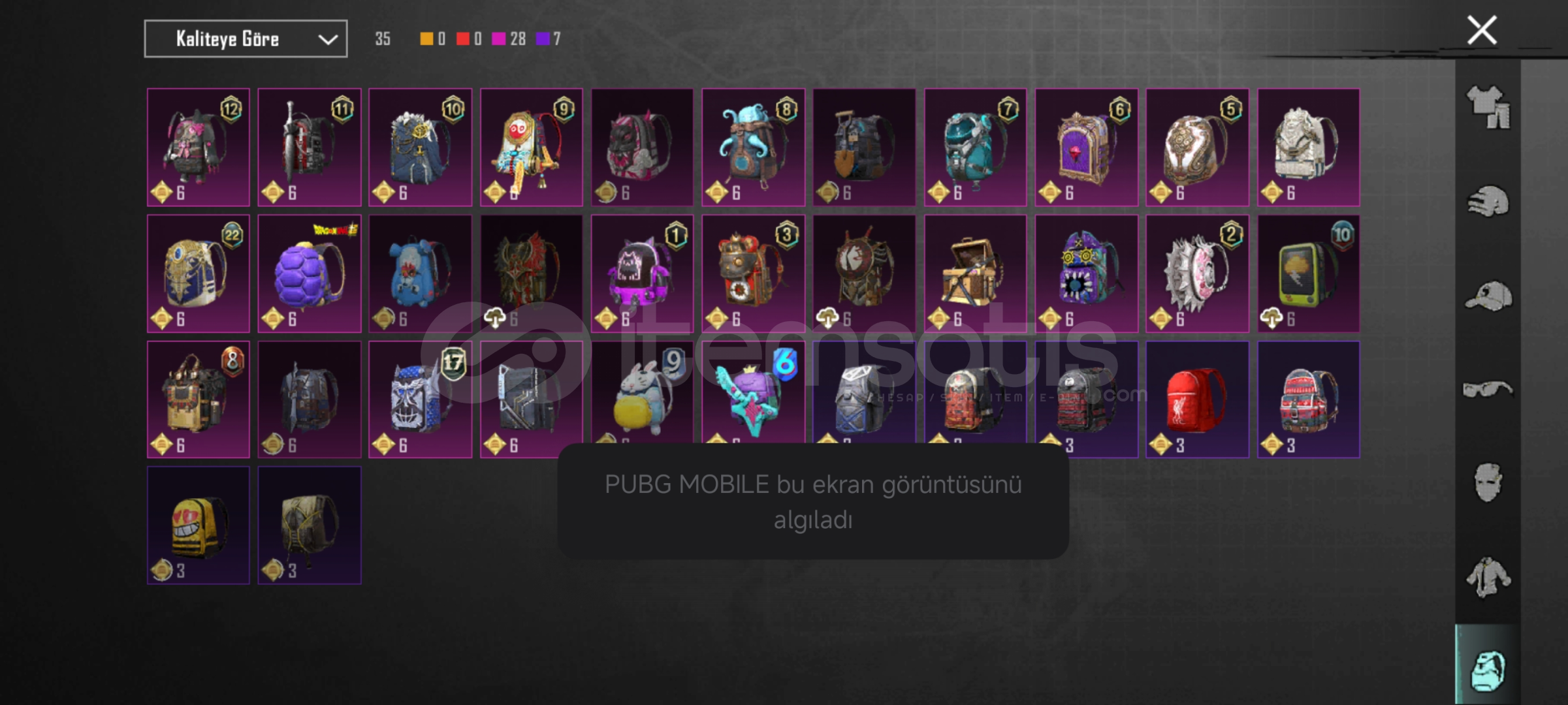This screenshot has height=705, width=1568.
Task: Choose the backpack with level 22 badge
Action: [x=198, y=274]
